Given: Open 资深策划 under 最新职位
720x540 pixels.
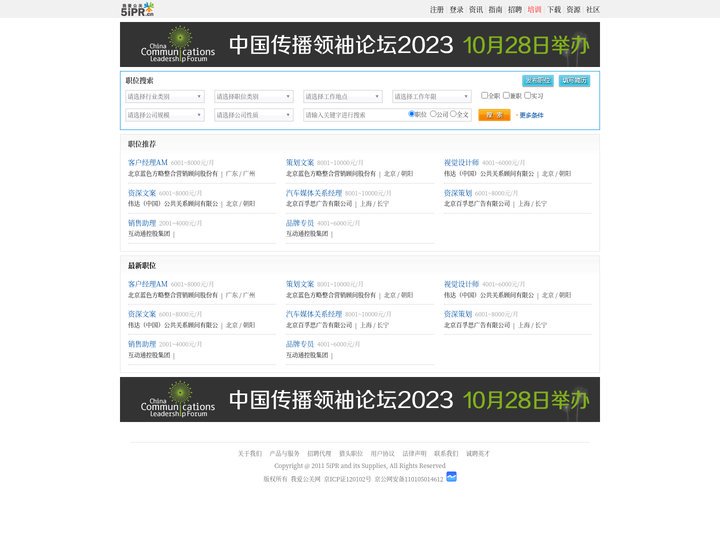Looking at the screenshot, I should (x=458, y=314).
